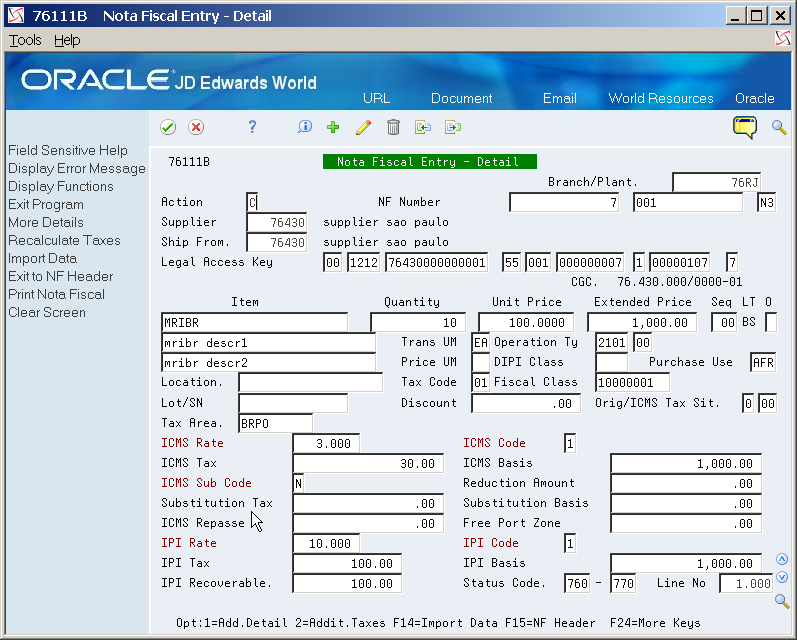Click the trash can delete icon
797x640 pixels.
393,127
